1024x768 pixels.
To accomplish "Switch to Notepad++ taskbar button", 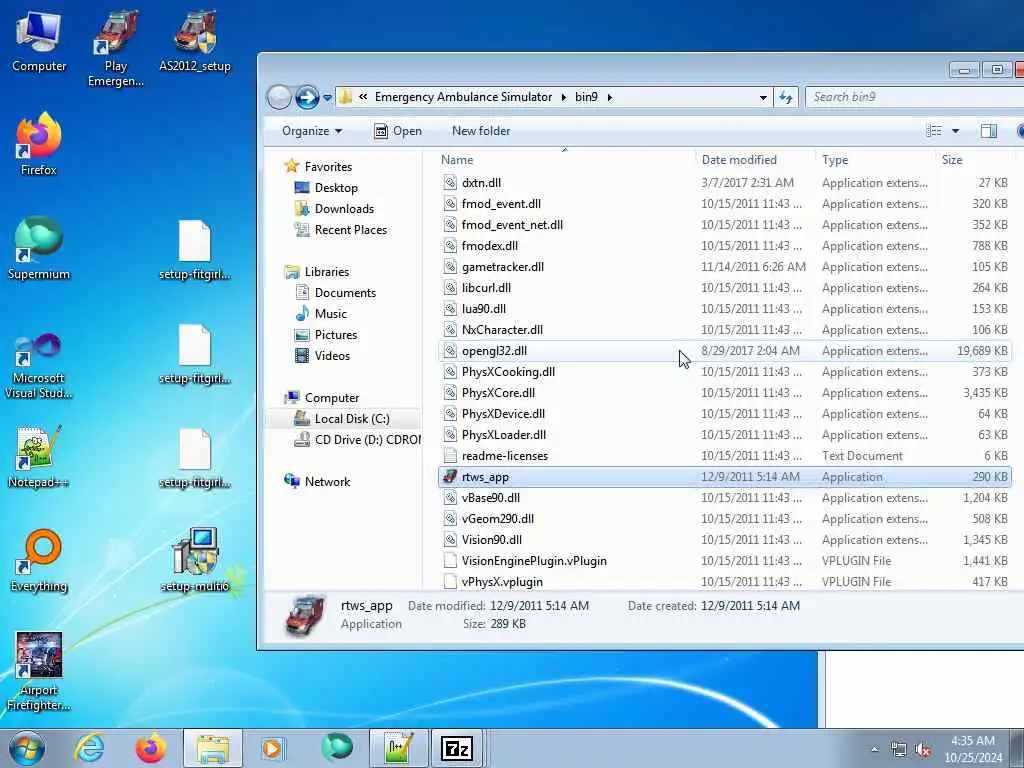I will pyautogui.click(x=399, y=748).
